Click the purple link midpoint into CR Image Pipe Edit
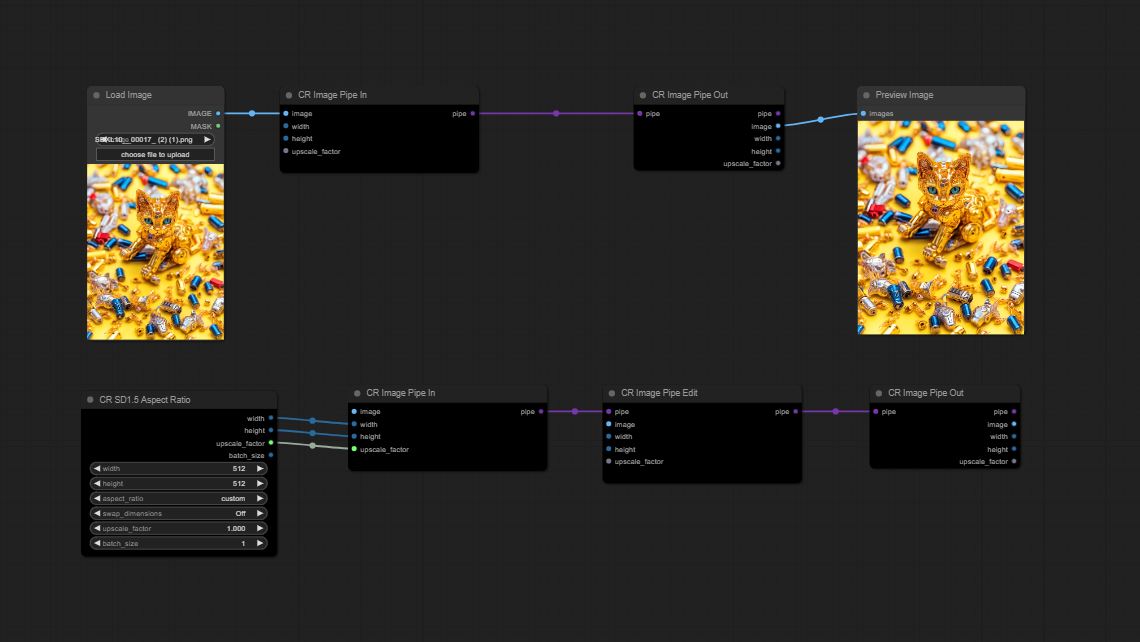Image resolution: width=1140 pixels, height=642 pixels. [575, 412]
